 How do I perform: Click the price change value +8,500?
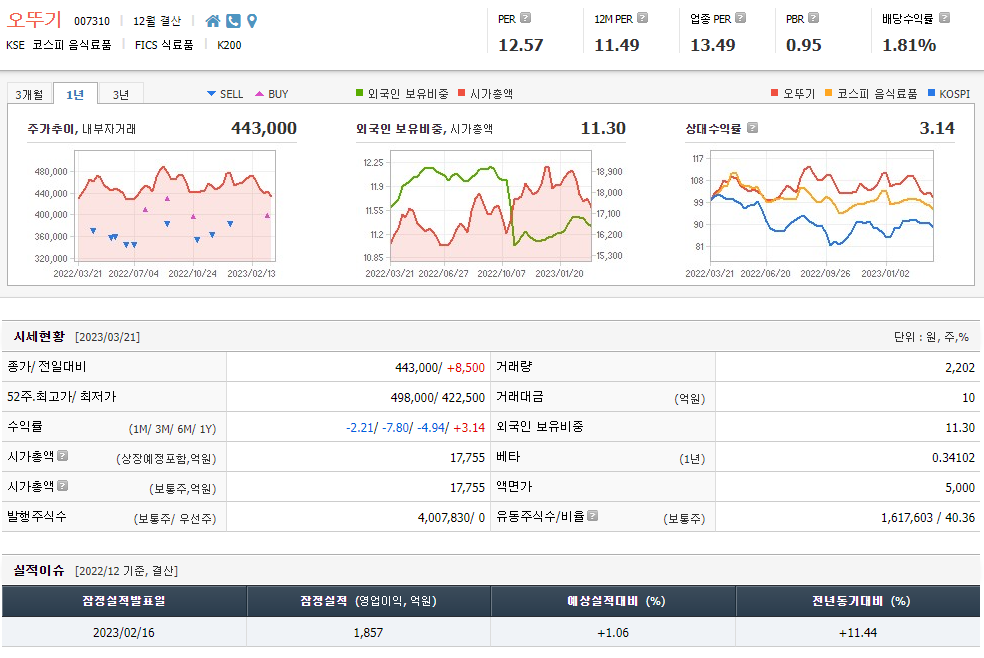point(466,368)
